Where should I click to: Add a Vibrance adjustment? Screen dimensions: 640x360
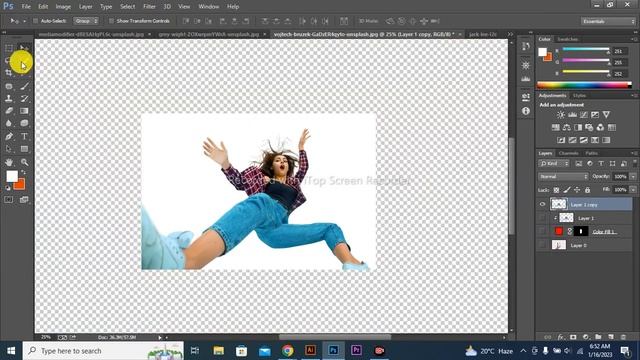click(606, 115)
